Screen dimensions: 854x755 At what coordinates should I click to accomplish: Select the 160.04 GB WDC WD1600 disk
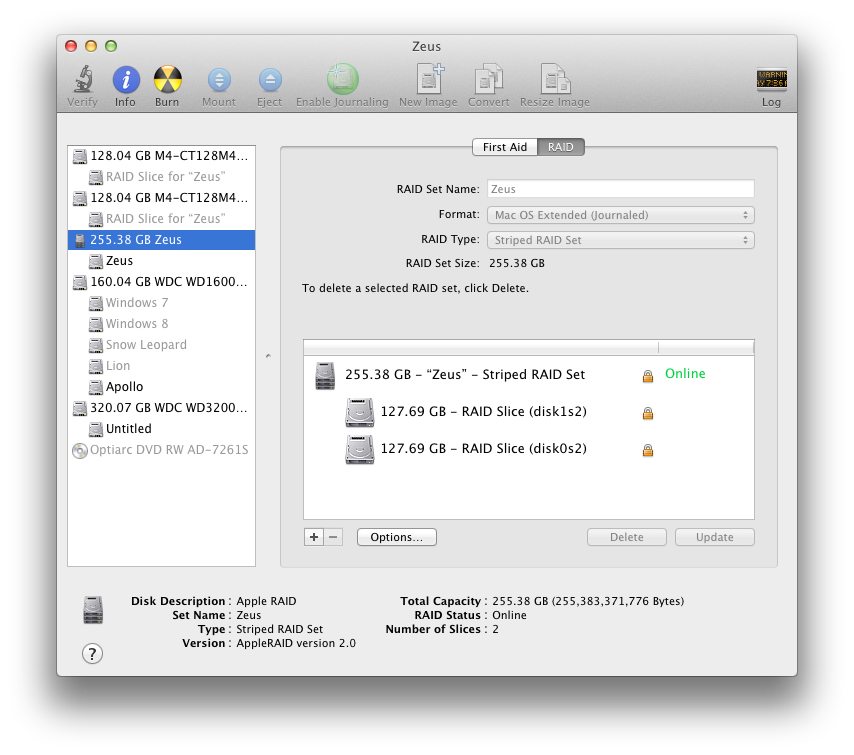coord(161,282)
